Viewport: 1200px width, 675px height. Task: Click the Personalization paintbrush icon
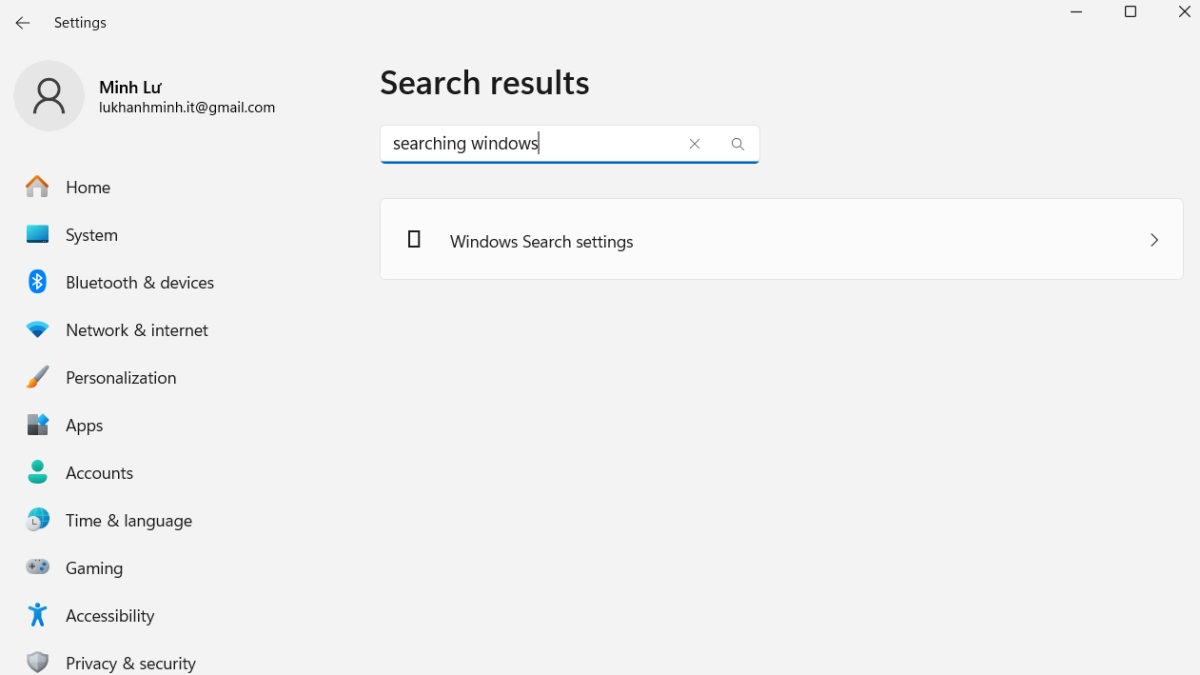point(37,378)
